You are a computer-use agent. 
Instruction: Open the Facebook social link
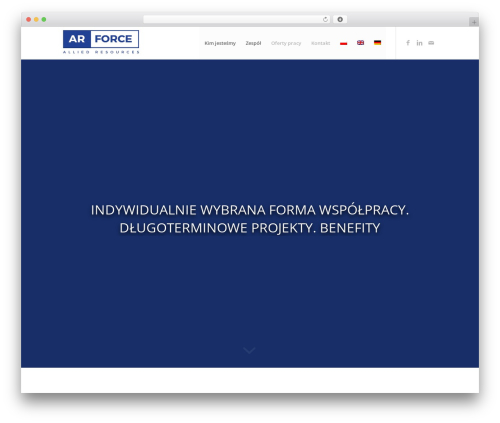(x=408, y=43)
